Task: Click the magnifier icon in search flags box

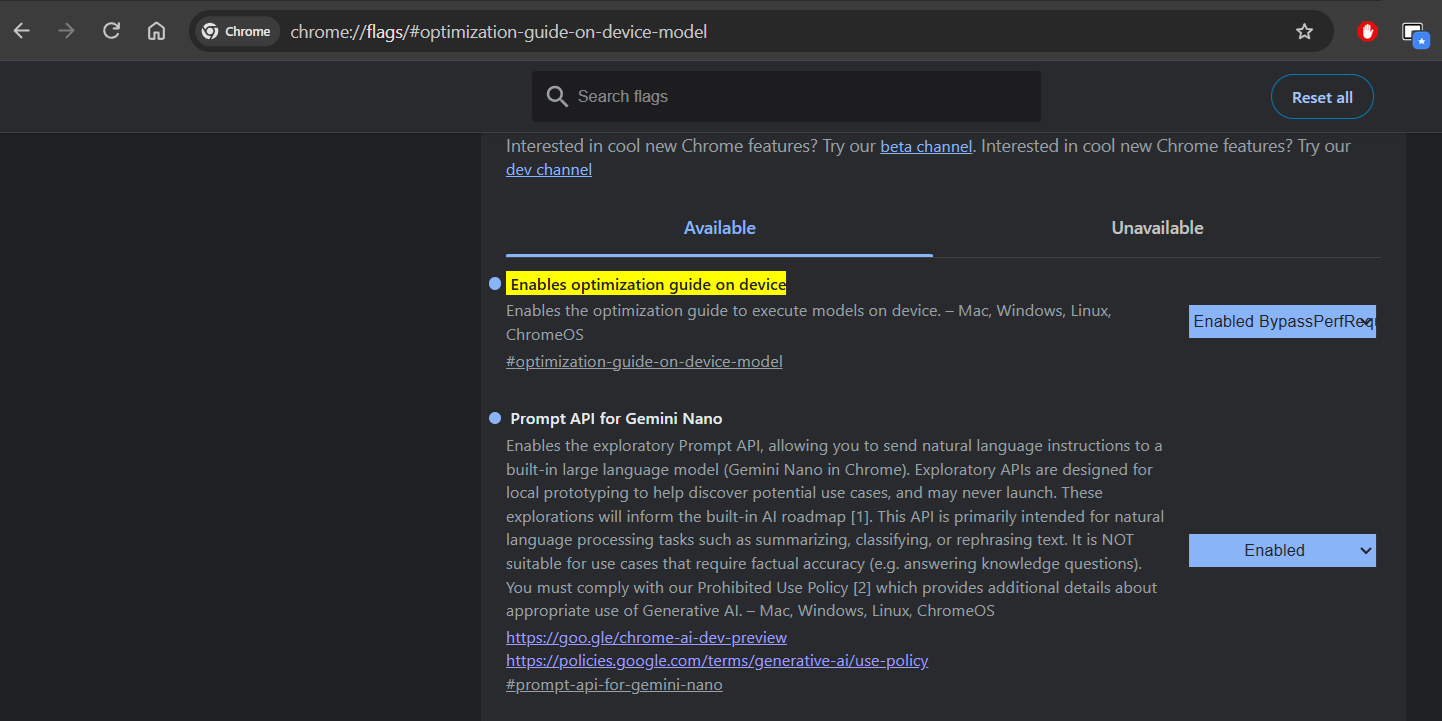Action: [557, 96]
